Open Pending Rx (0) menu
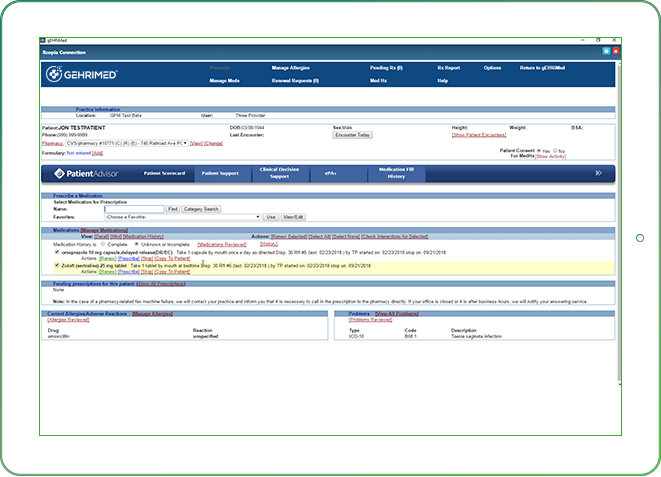Image resolution: width=661 pixels, height=477 pixels. (x=386, y=68)
